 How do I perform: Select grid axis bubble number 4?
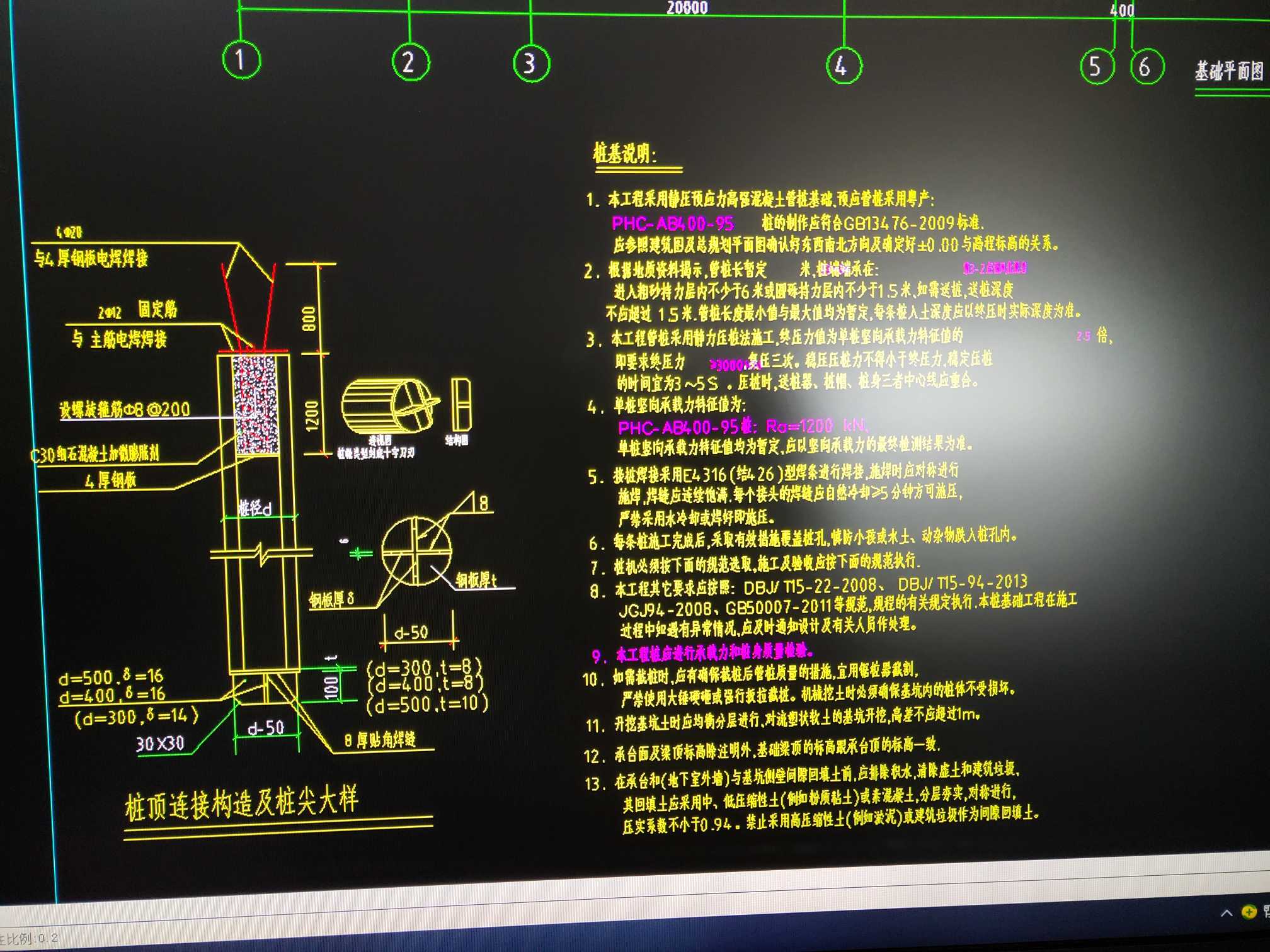[843, 65]
